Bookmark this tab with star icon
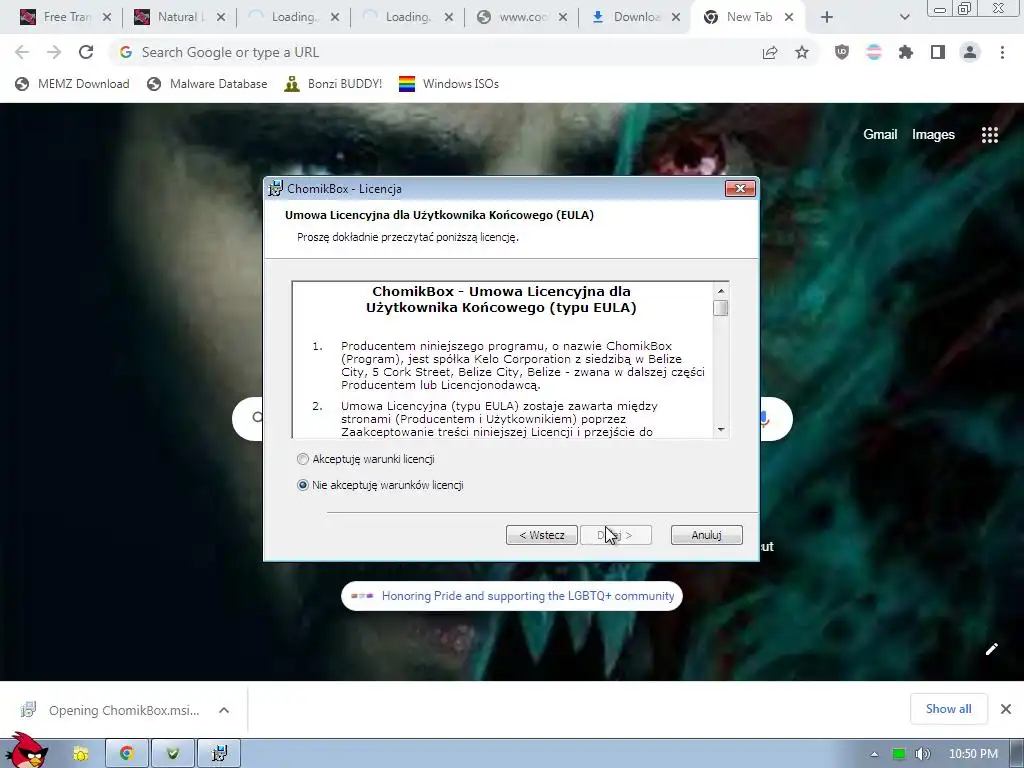Image resolution: width=1024 pixels, height=768 pixels. pyautogui.click(x=802, y=52)
